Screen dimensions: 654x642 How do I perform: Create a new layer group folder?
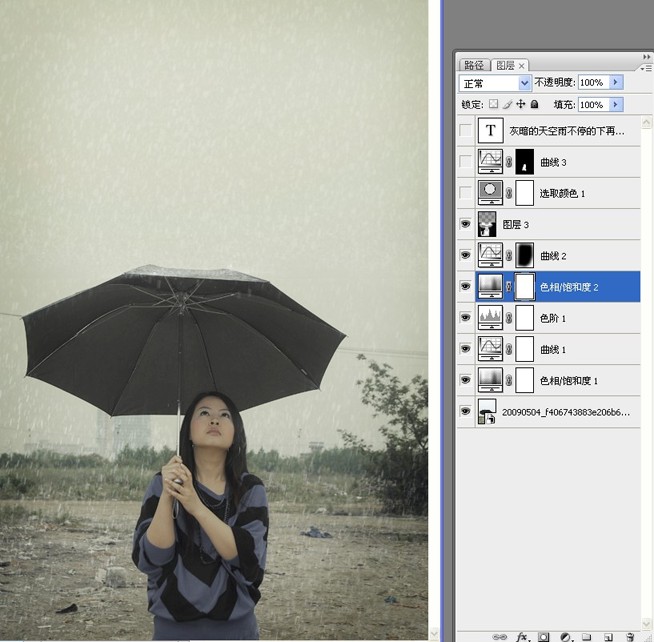(587, 637)
